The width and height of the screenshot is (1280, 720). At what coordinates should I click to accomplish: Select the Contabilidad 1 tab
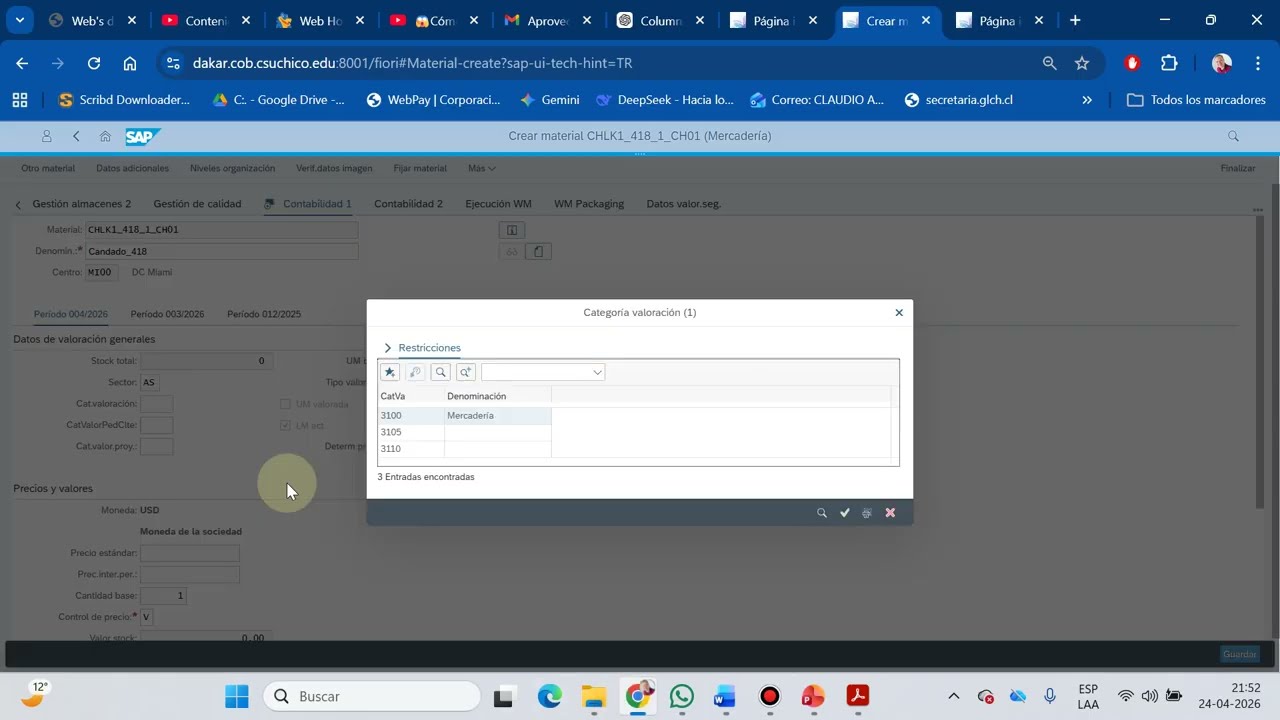317,204
